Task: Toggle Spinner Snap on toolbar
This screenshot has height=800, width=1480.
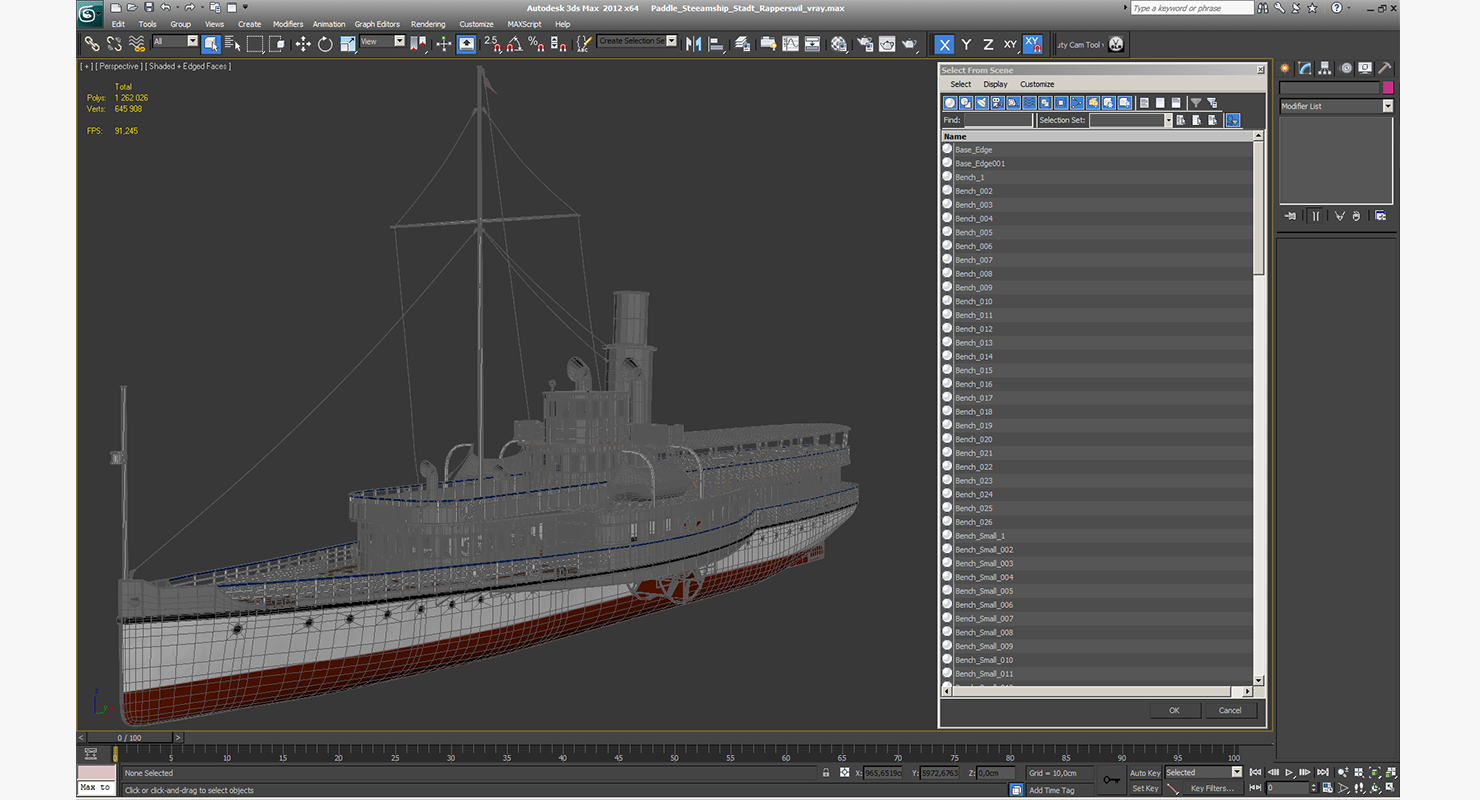Action: (558, 44)
